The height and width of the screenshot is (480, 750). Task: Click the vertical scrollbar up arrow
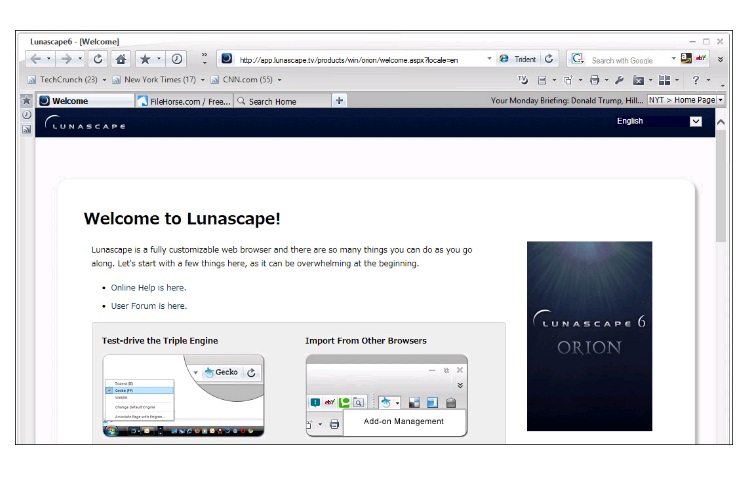721,122
